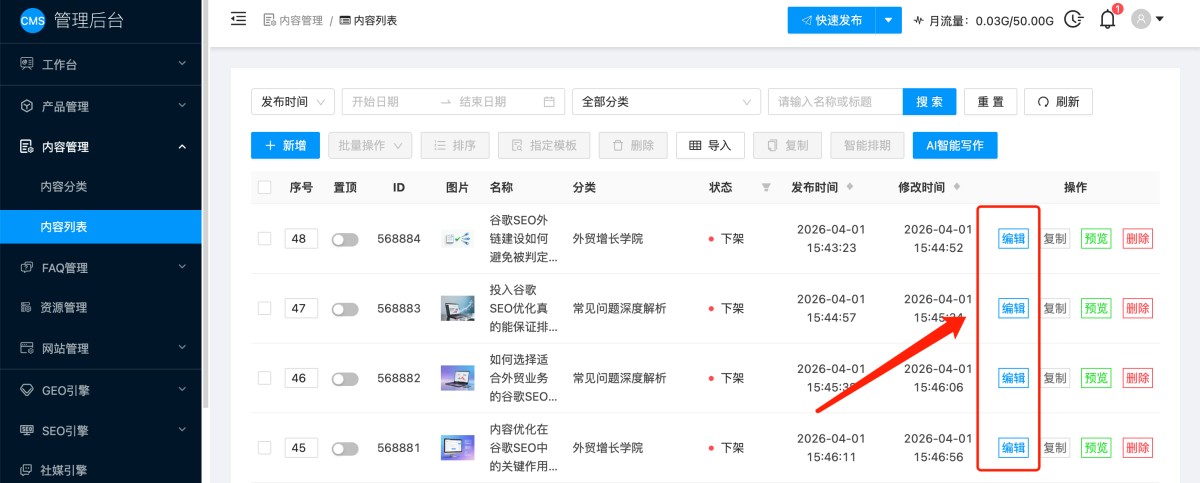The height and width of the screenshot is (483, 1200).
Task: Click the 产品管理 cube icon
Action: coord(27,106)
